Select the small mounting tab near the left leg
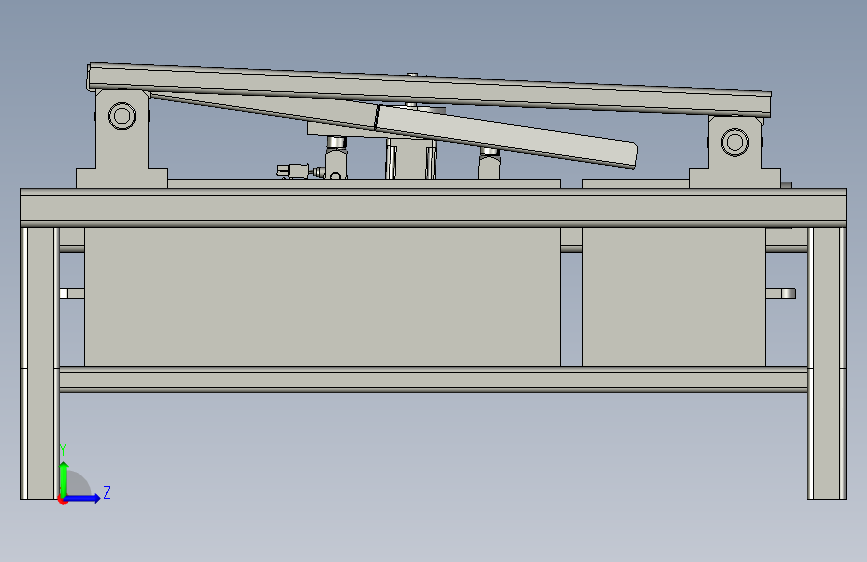The width and height of the screenshot is (867, 562). point(72,293)
